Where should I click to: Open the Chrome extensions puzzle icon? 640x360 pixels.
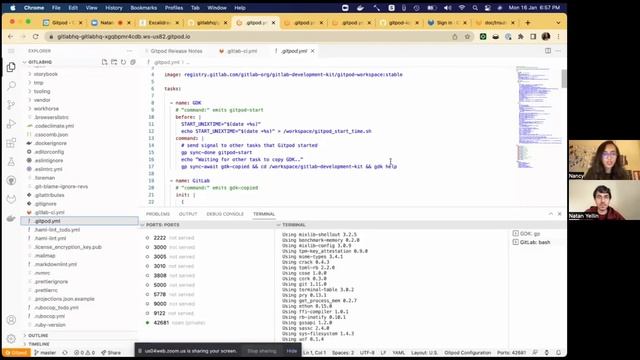520,37
